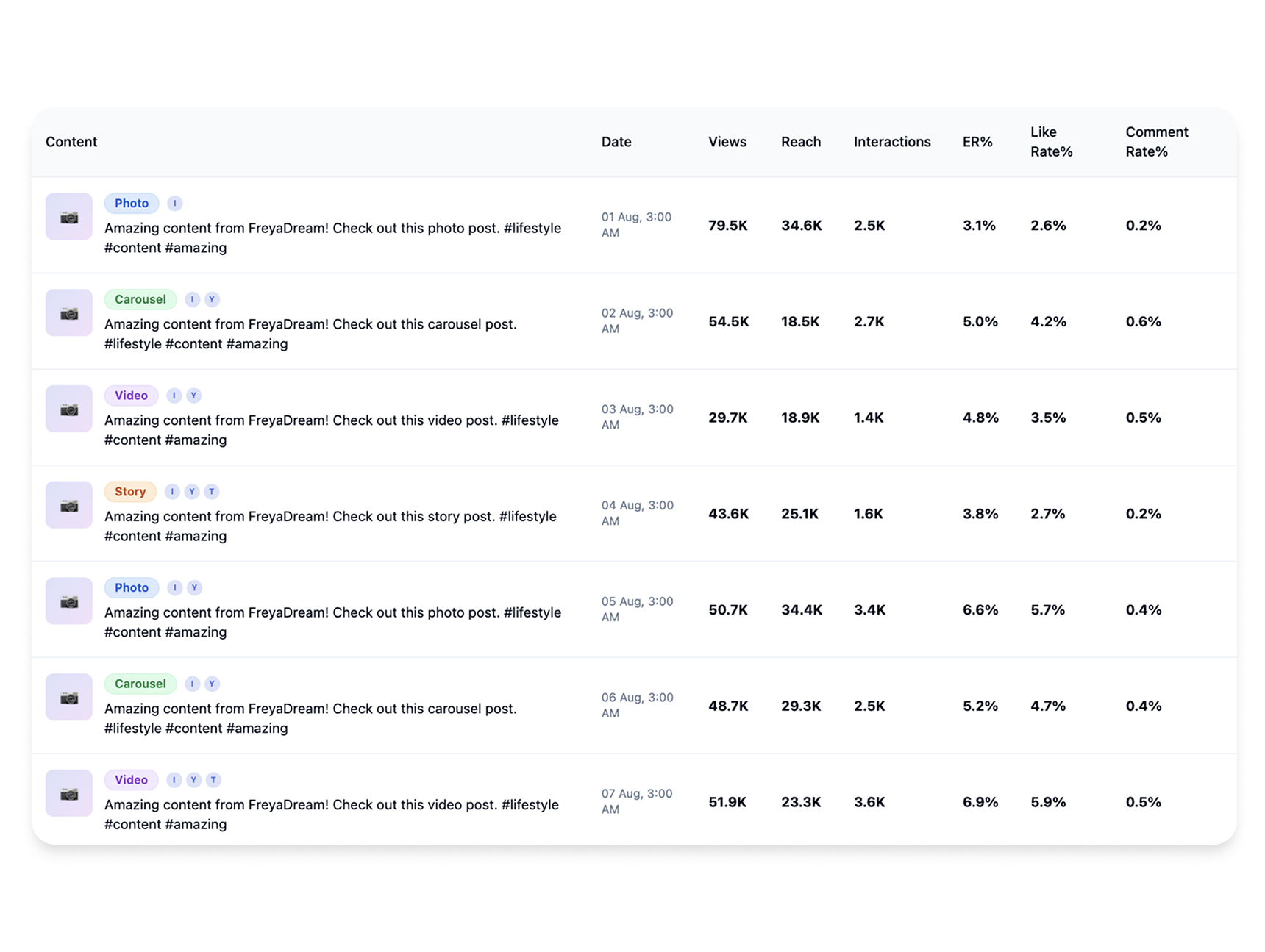This screenshot has width=1265, height=952.
Task: Click the camera thumbnail of 01 Aug photo post
Action: tap(68, 217)
